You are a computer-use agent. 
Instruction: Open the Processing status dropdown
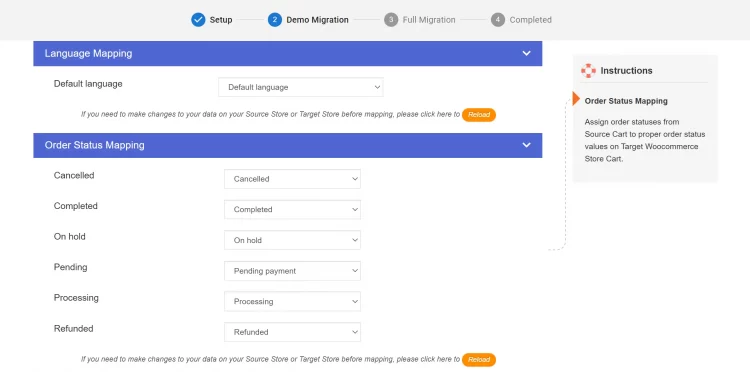click(x=292, y=301)
